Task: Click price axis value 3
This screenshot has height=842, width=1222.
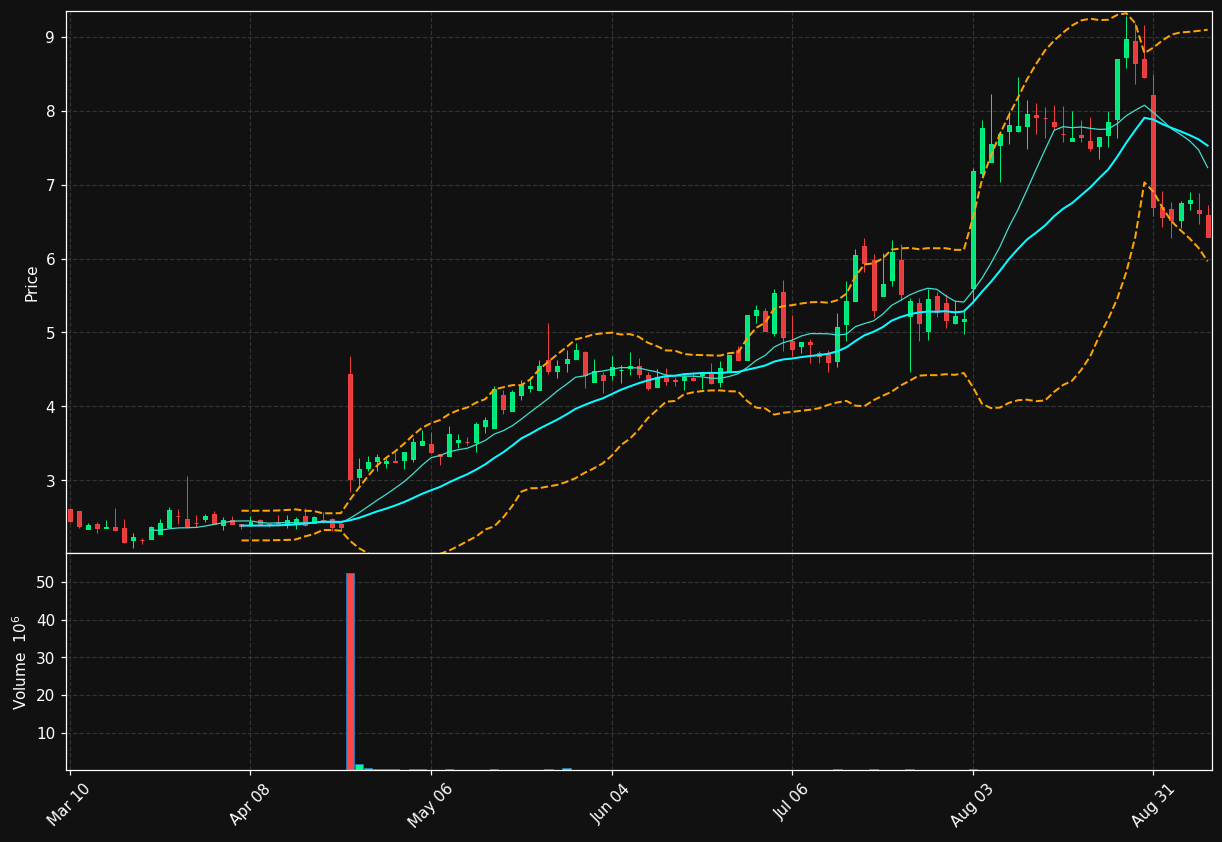Action: (x=50, y=481)
